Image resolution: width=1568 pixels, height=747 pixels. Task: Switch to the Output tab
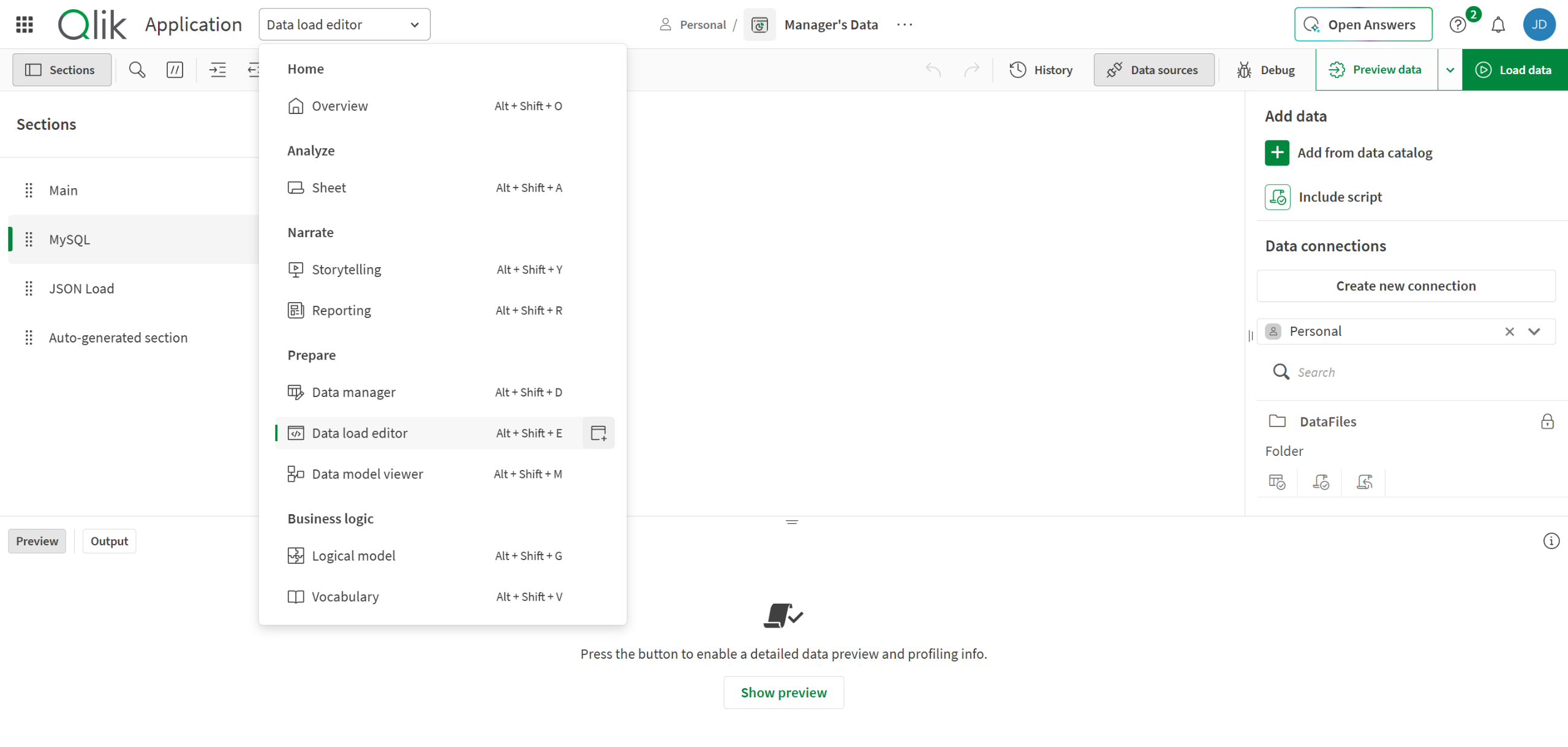click(x=109, y=541)
